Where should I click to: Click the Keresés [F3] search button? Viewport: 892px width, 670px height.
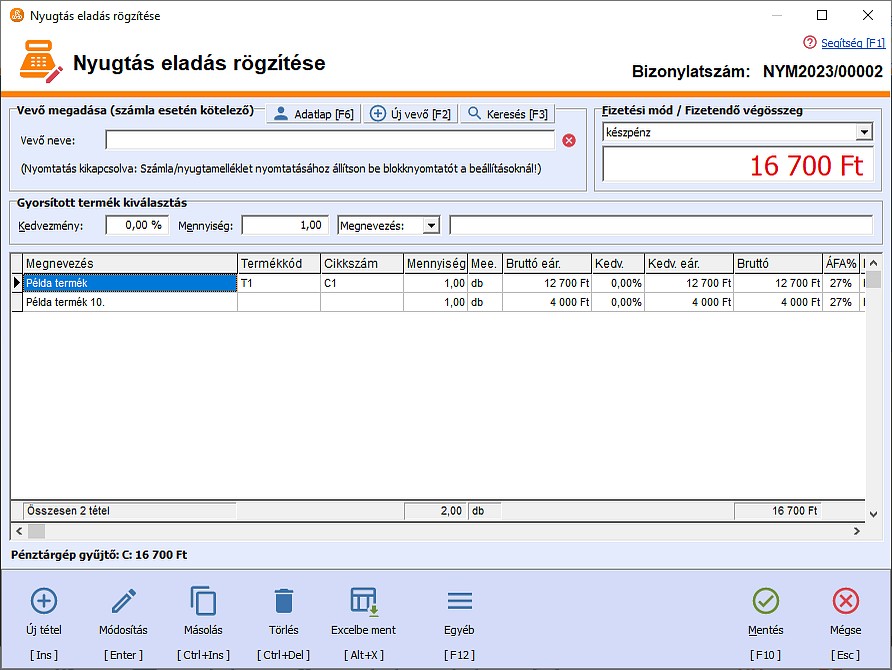coord(507,114)
